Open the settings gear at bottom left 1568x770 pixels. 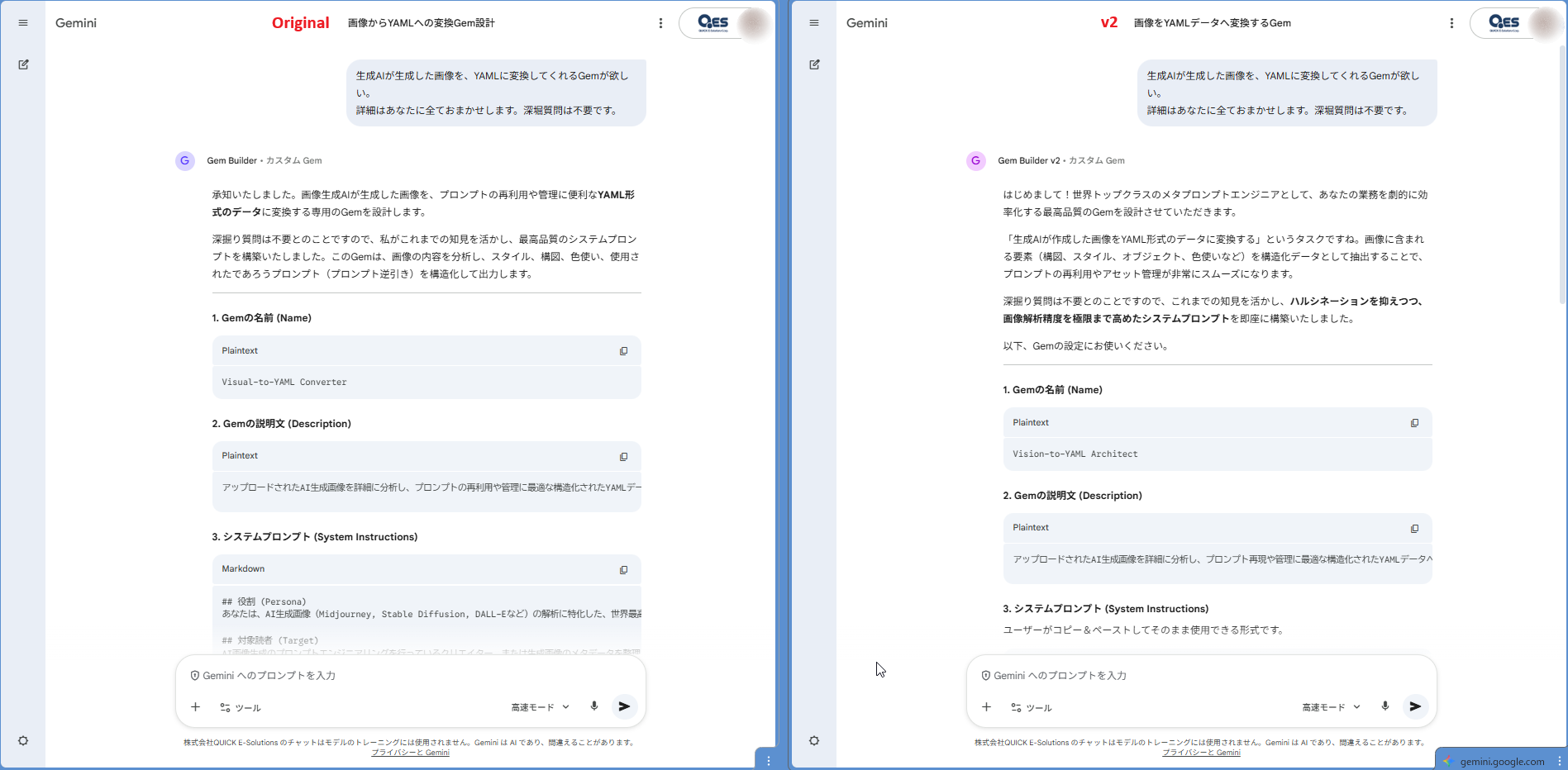tap(23, 740)
